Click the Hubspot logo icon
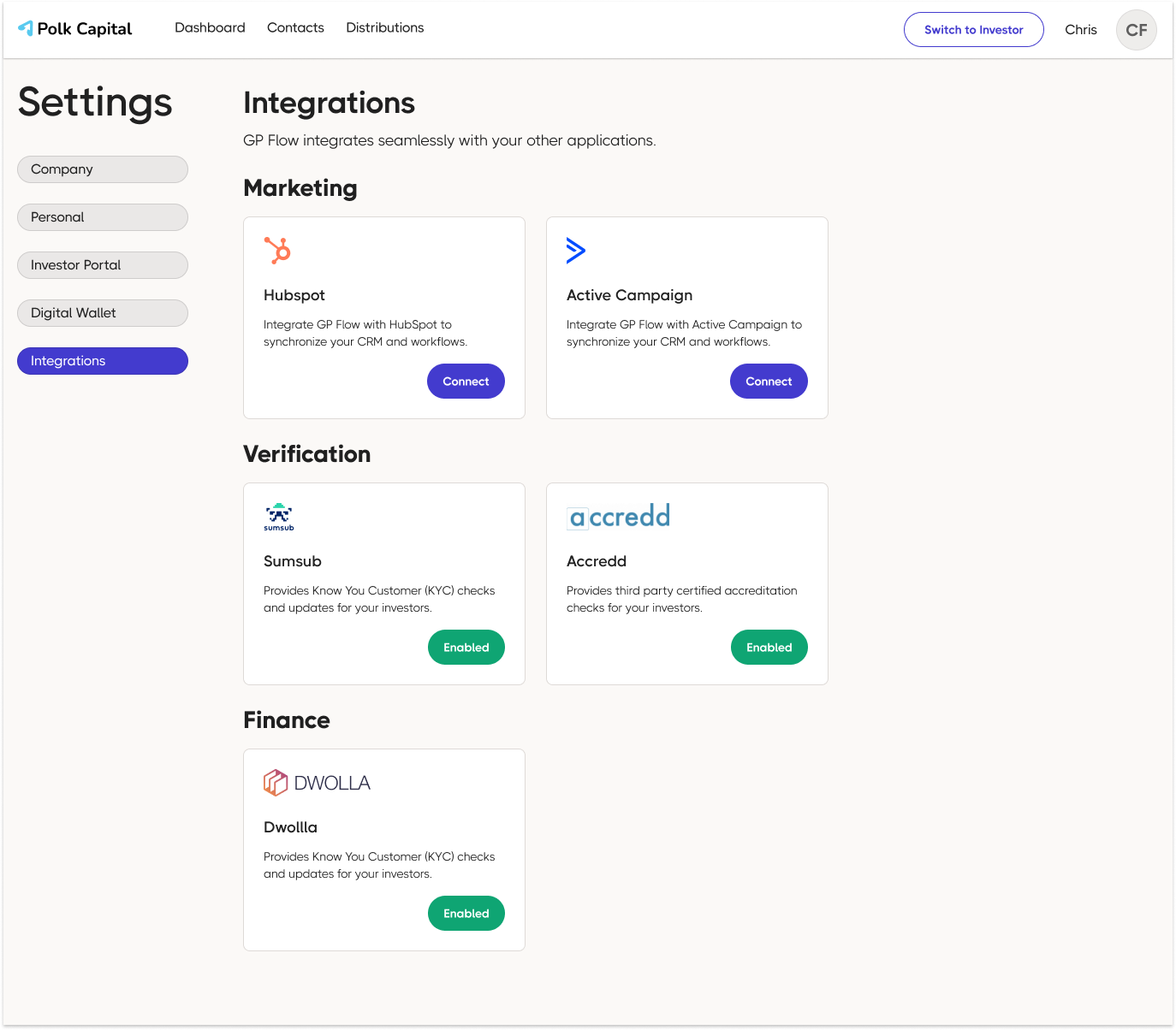This screenshot has width=1176, height=1030. [x=277, y=250]
